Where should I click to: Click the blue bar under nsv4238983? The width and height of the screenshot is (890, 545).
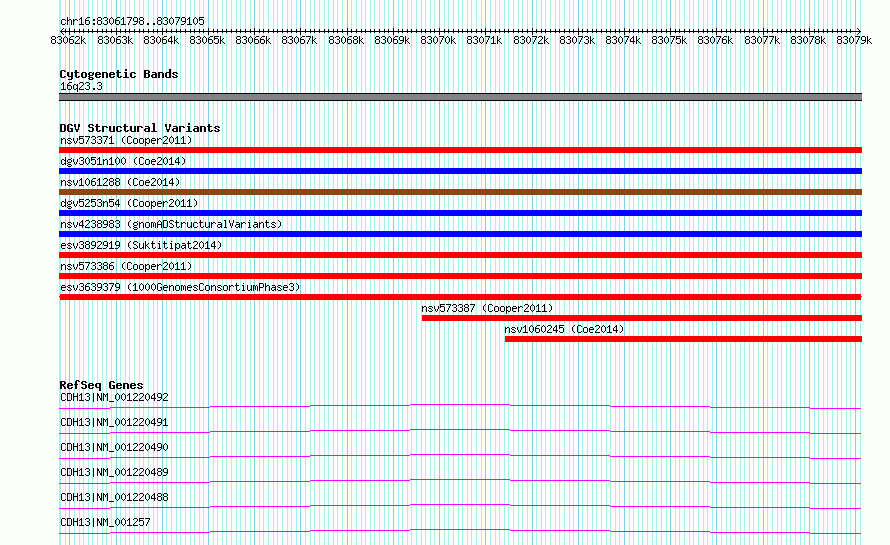[x=460, y=234]
